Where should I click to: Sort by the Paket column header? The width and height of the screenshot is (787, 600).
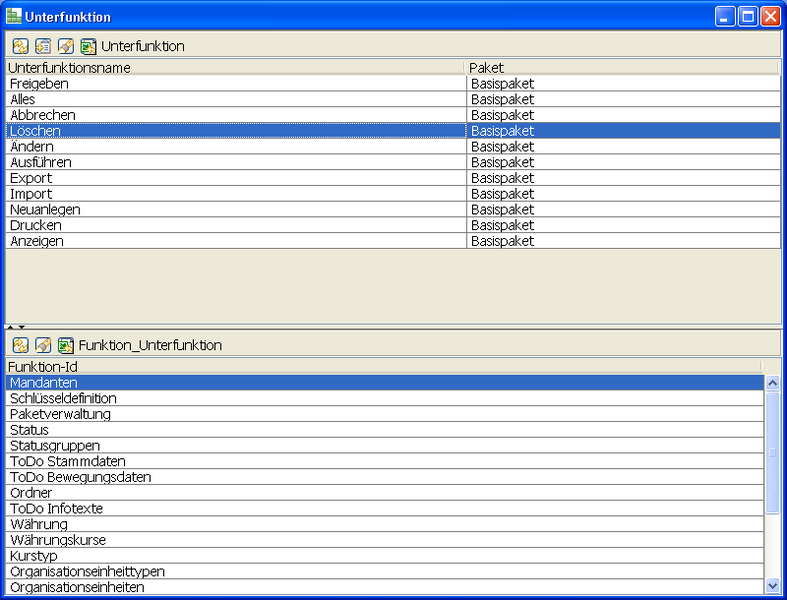click(x=622, y=68)
